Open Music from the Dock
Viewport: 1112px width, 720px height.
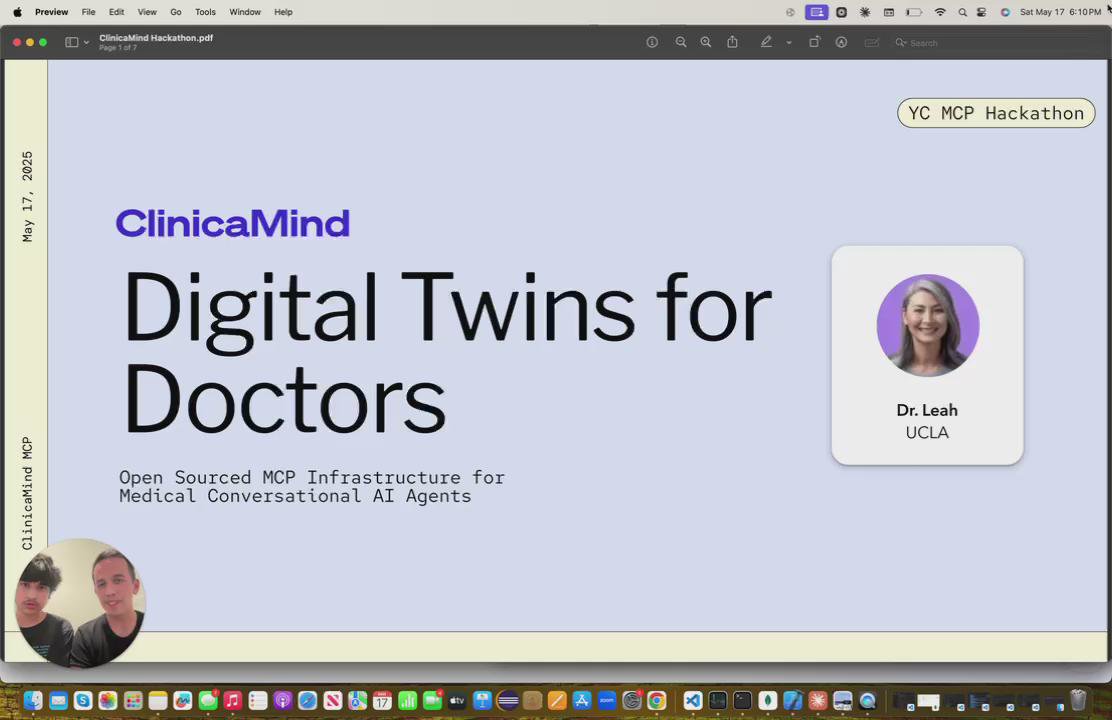(233, 701)
